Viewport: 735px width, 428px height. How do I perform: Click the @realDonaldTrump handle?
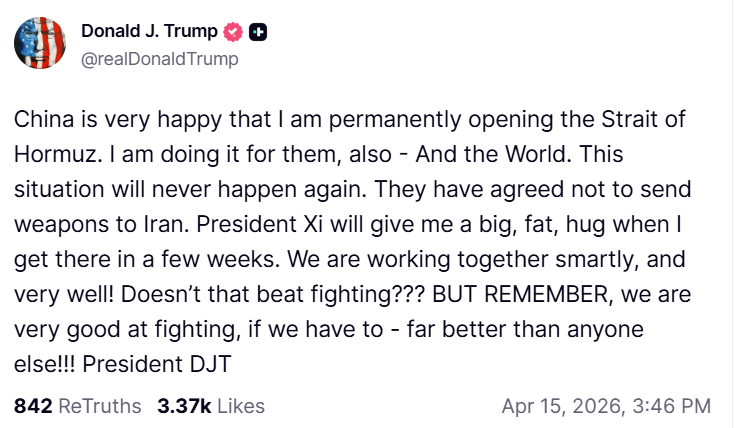coord(159,59)
